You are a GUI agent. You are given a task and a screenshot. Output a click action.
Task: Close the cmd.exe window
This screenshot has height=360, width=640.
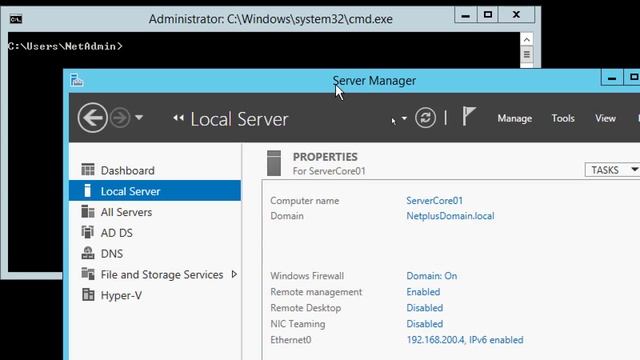tap(516, 16)
